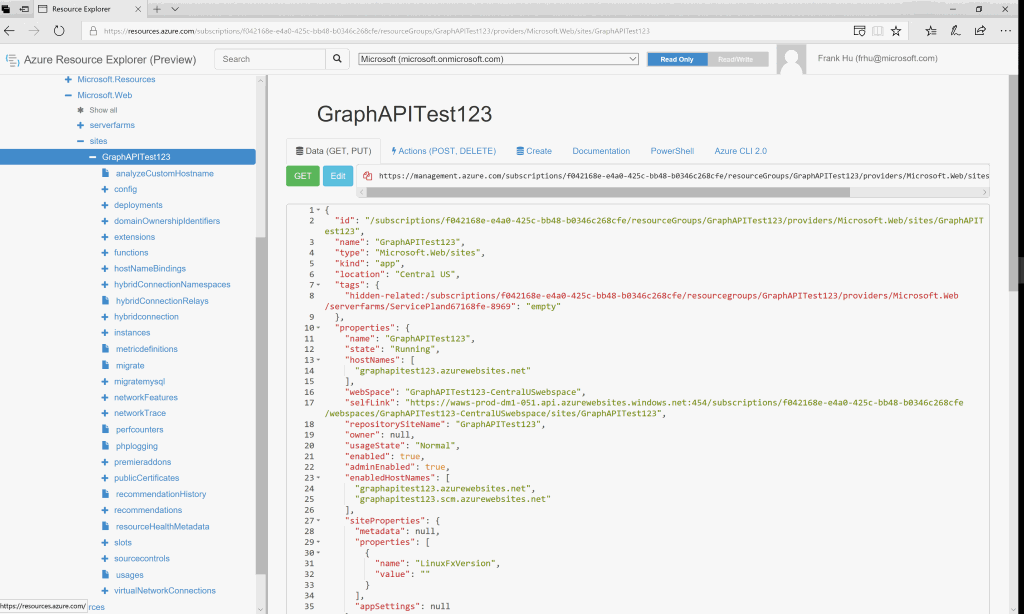Image resolution: width=1024 pixels, height=614 pixels.
Task: Click the browser address bar
Action: coord(464,31)
